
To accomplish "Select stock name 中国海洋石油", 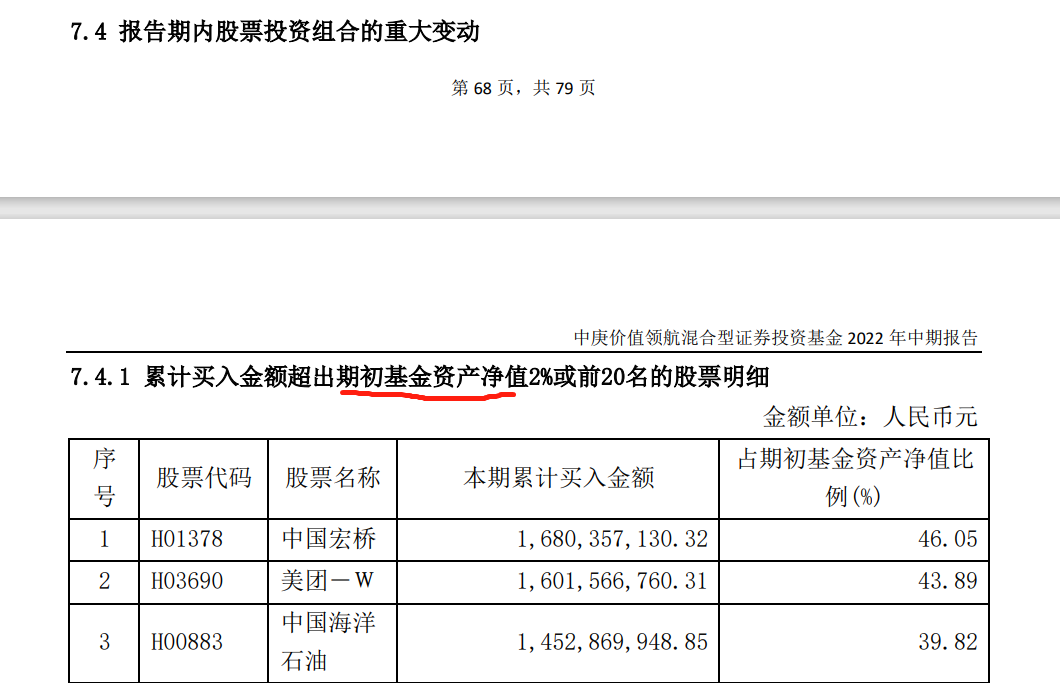I will point(329,642).
